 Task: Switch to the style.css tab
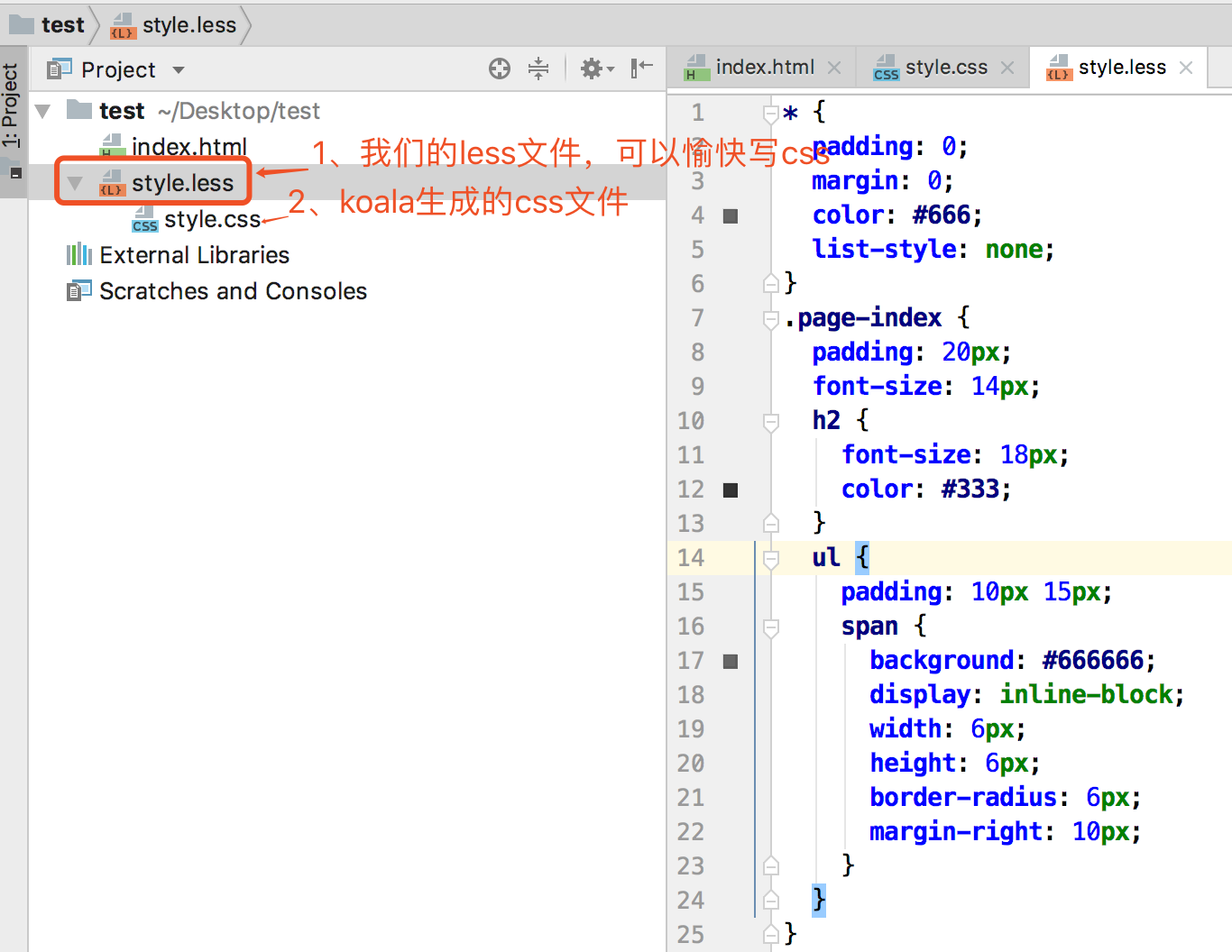[945, 68]
